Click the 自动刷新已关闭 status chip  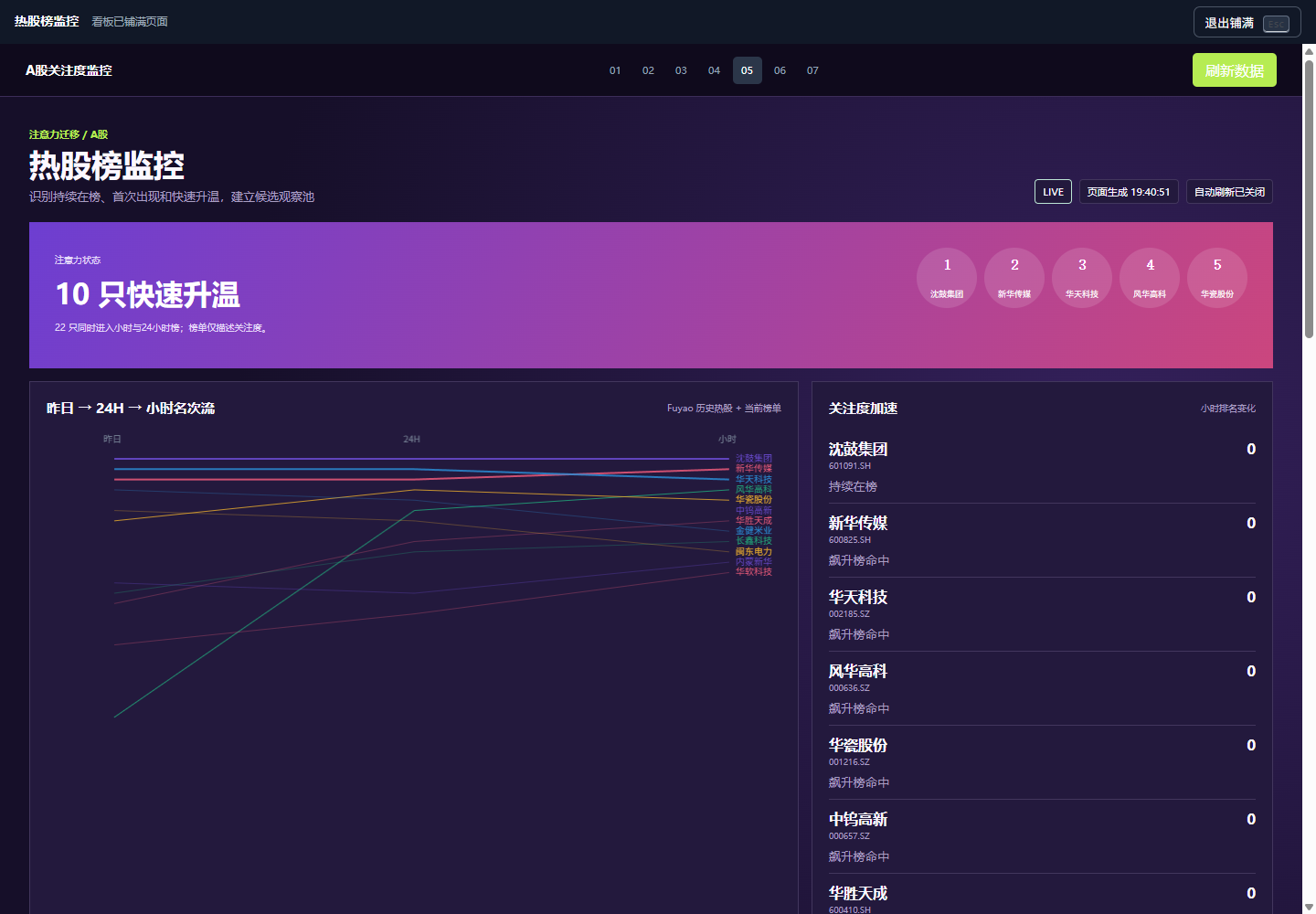1229,192
